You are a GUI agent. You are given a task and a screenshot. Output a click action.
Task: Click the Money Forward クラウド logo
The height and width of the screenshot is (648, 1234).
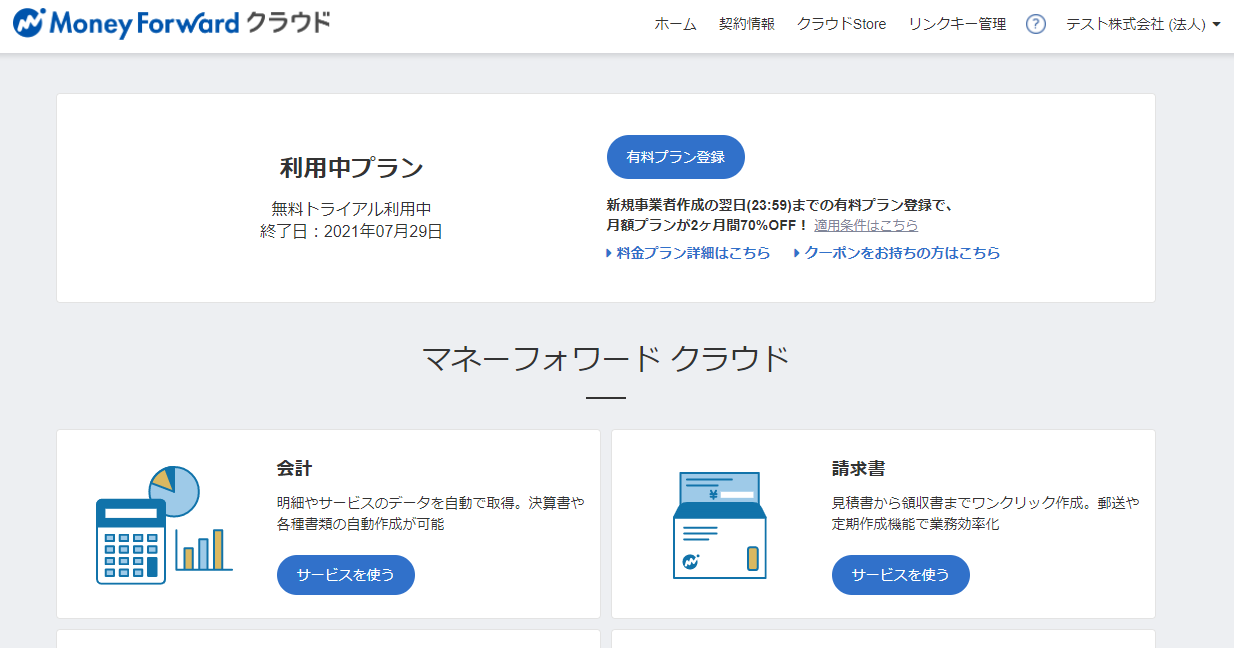tap(172, 22)
